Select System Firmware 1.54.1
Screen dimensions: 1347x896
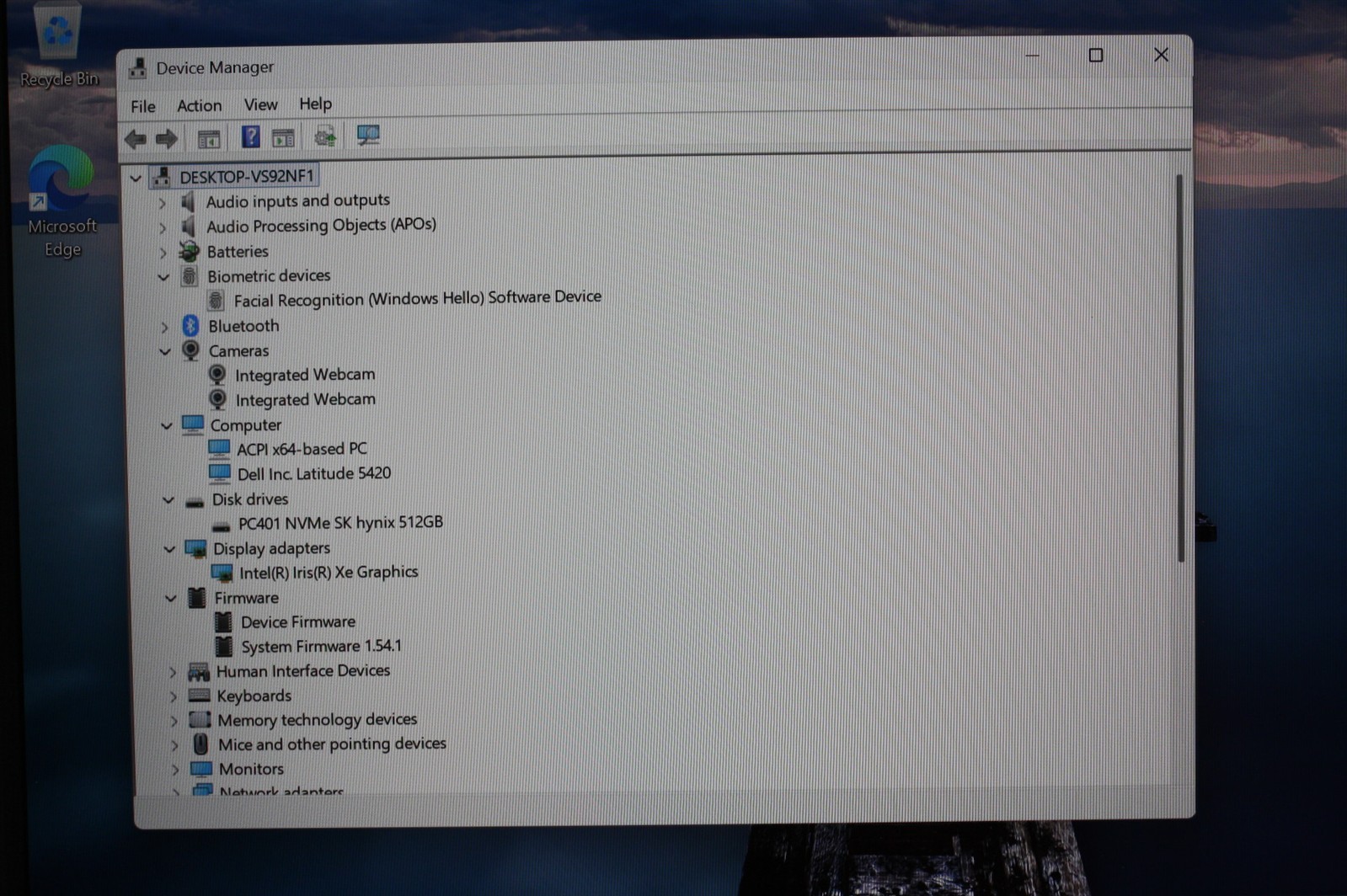pyautogui.click(x=321, y=647)
